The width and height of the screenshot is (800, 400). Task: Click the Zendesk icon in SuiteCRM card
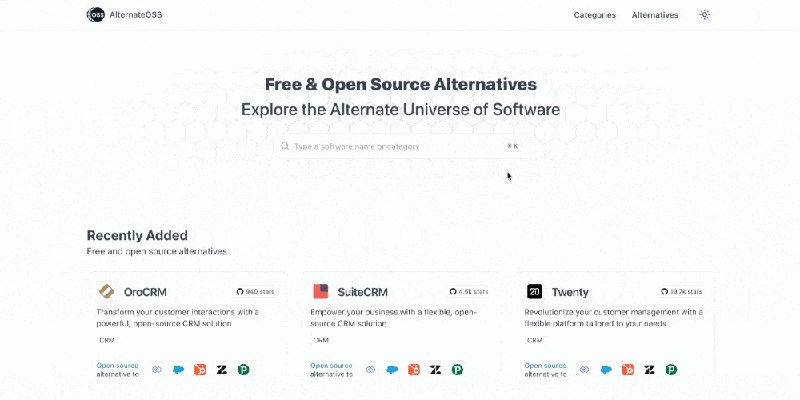click(x=435, y=370)
